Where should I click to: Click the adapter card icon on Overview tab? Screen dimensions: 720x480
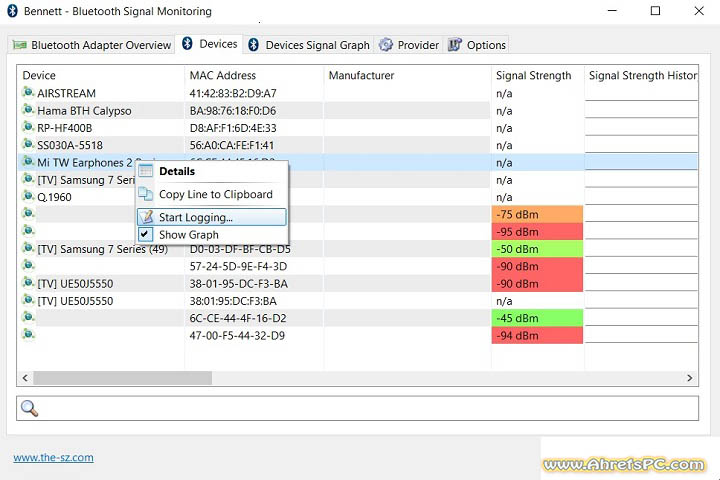coord(19,45)
